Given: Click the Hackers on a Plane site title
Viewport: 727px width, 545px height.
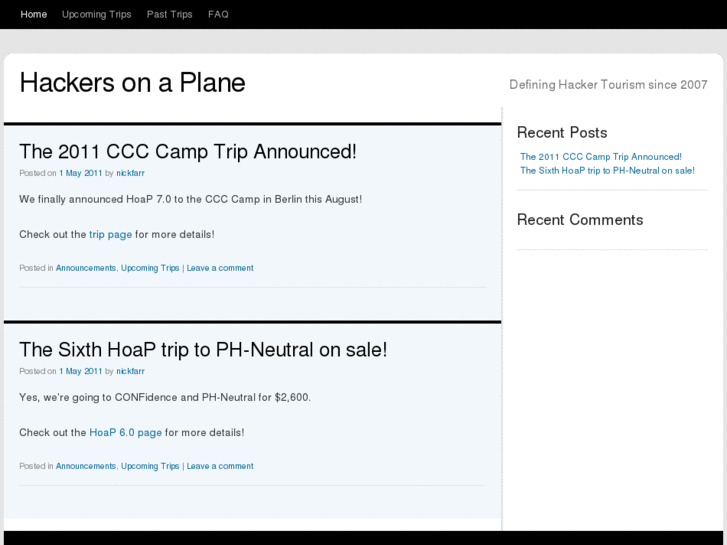Looking at the screenshot, I should (x=132, y=83).
